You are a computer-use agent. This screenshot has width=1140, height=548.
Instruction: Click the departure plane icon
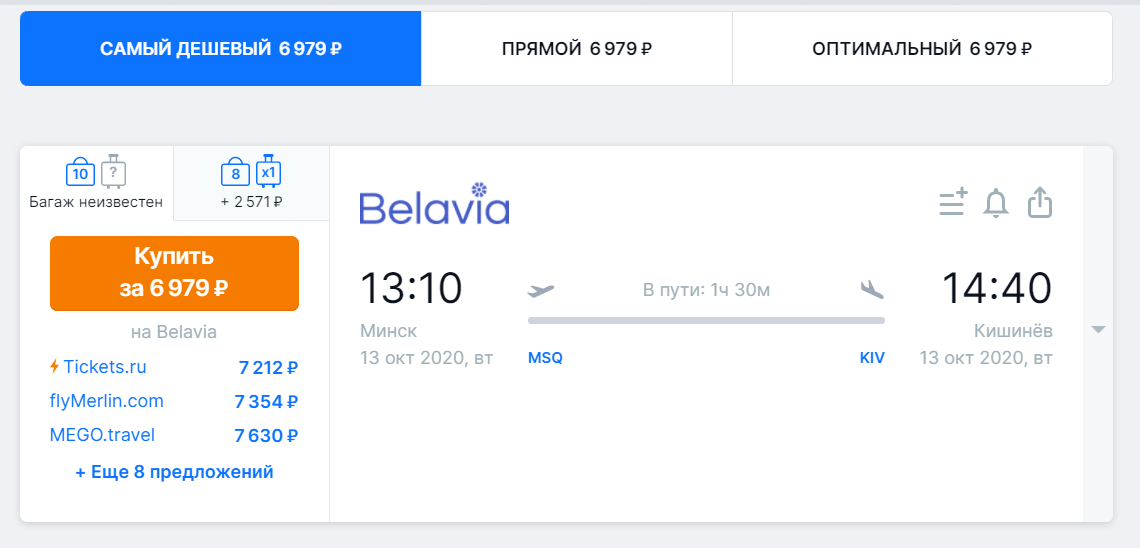tap(541, 291)
